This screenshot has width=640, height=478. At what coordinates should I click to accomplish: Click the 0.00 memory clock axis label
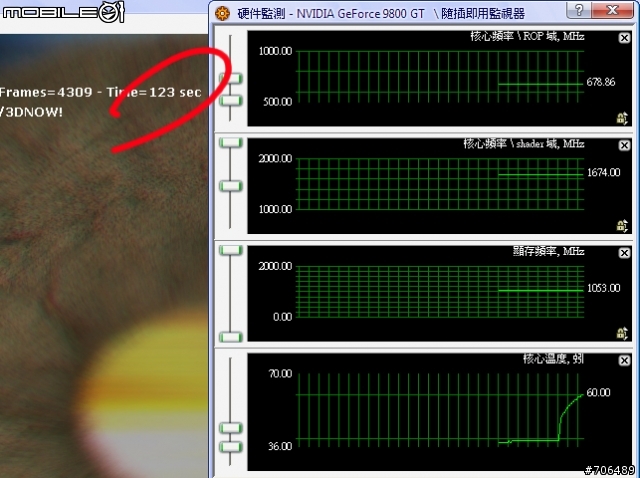282,317
